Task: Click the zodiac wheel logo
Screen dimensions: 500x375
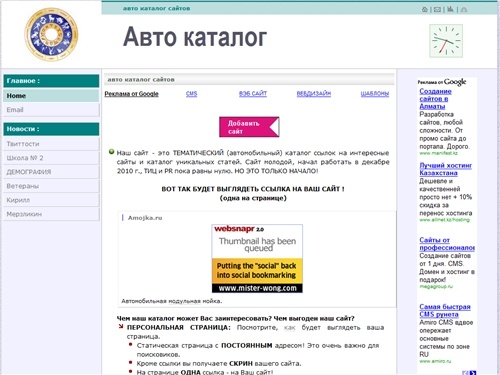Action: [x=51, y=34]
